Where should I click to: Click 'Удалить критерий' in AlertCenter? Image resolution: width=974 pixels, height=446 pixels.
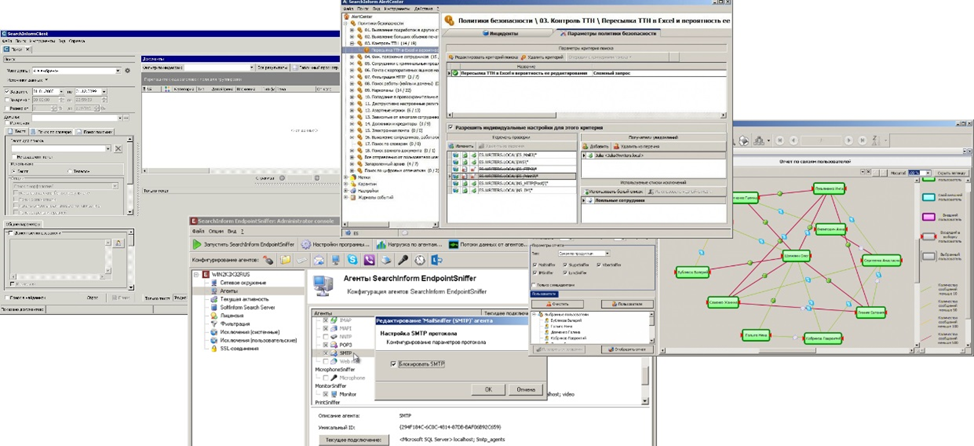click(542, 57)
